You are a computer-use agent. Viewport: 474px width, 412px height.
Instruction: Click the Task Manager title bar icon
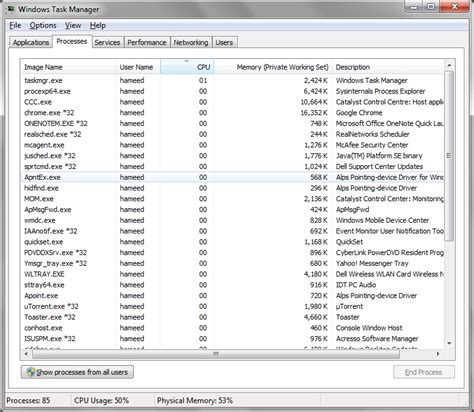point(11,8)
